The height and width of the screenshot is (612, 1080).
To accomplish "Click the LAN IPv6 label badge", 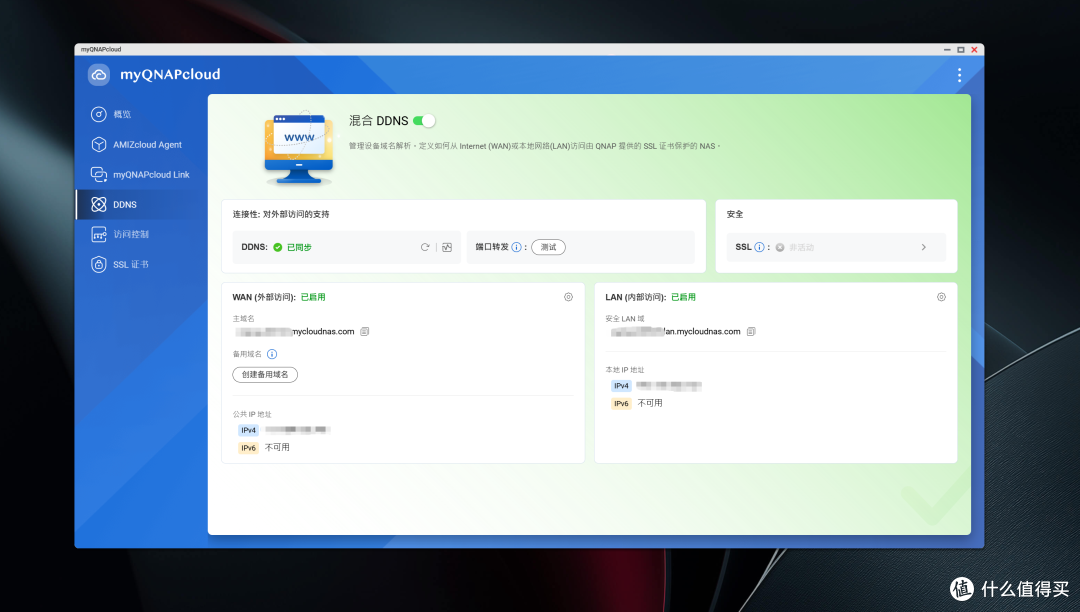I will 621,403.
